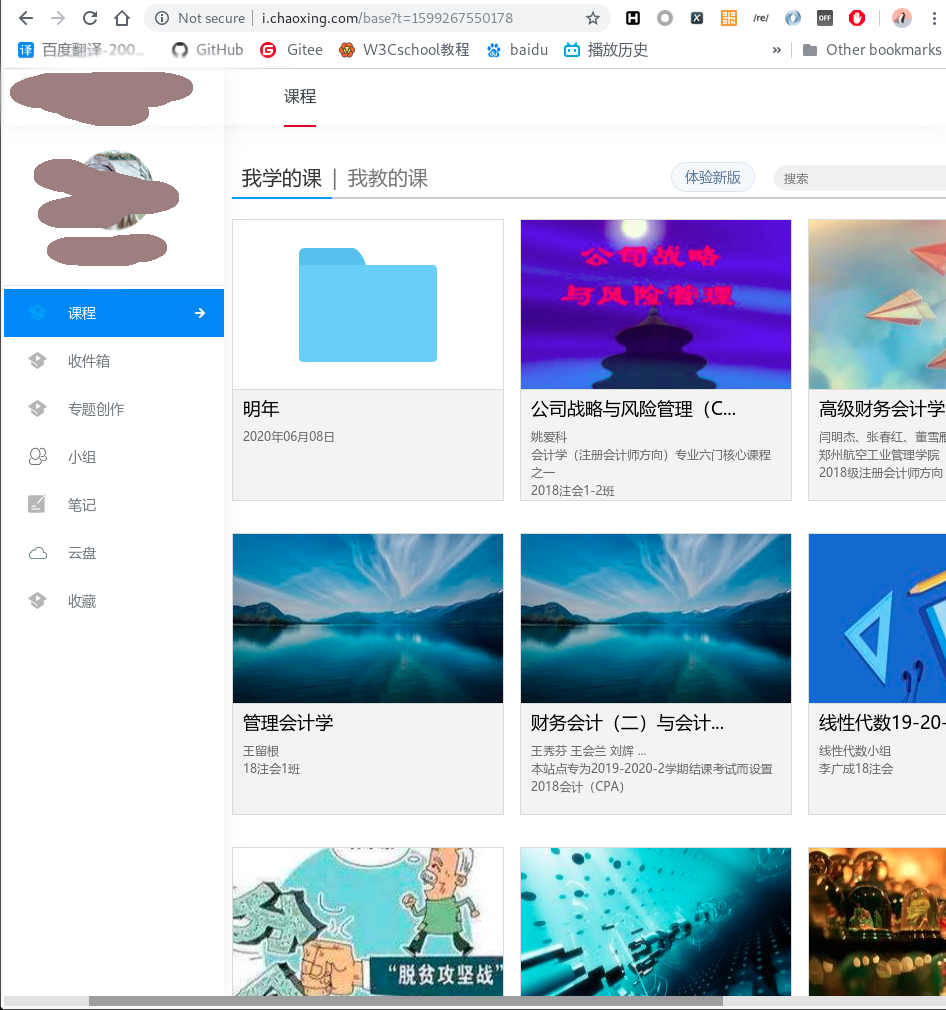Go back with the browser back arrow

coord(26,18)
